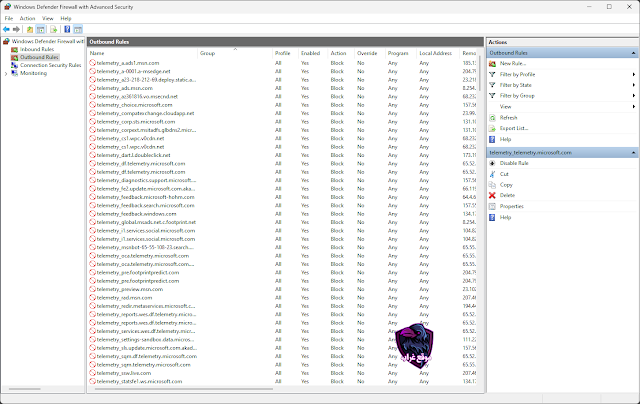Click the New Rule icon in Actions

click(492, 64)
